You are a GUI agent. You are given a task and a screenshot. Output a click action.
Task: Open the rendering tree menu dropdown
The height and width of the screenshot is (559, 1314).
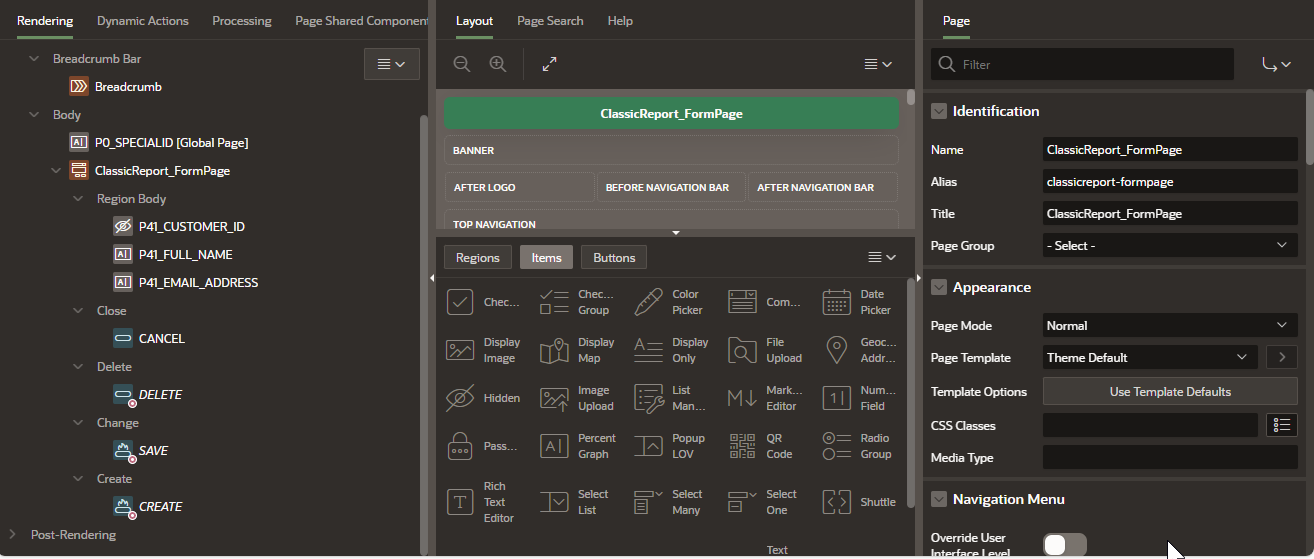[x=391, y=64]
